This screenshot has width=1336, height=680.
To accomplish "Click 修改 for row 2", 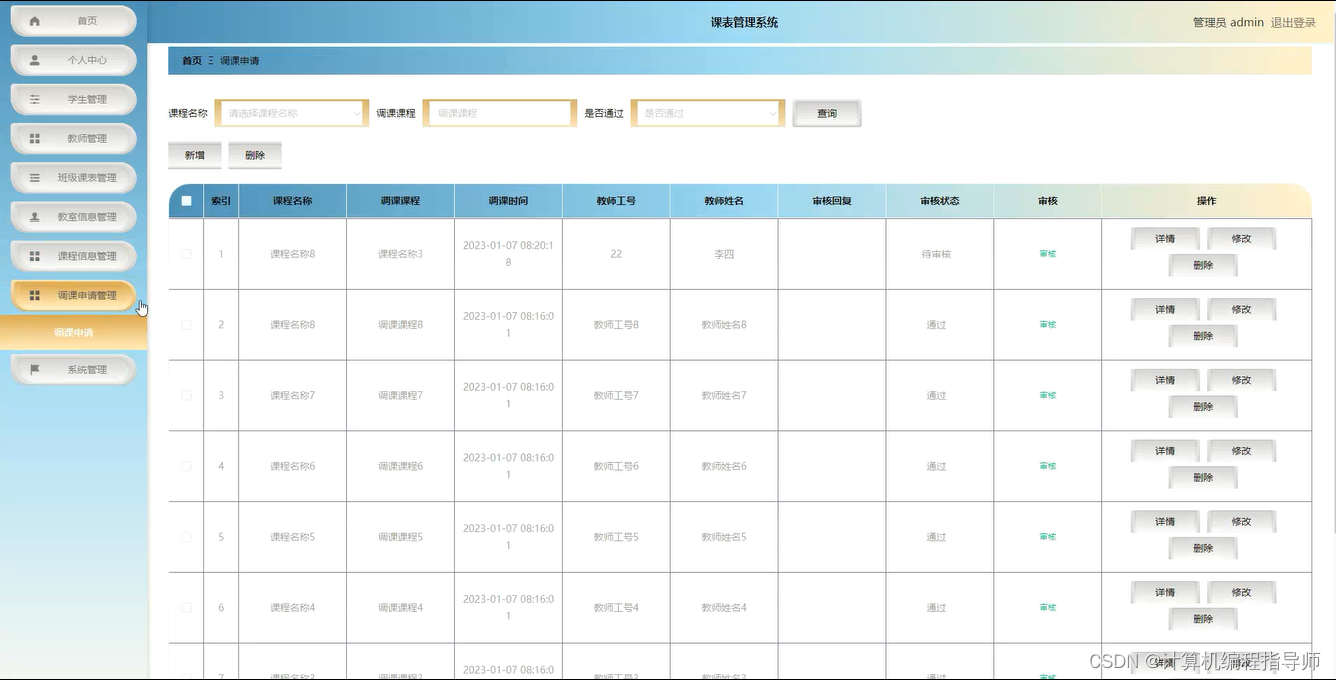I will [x=1242, y=310].
